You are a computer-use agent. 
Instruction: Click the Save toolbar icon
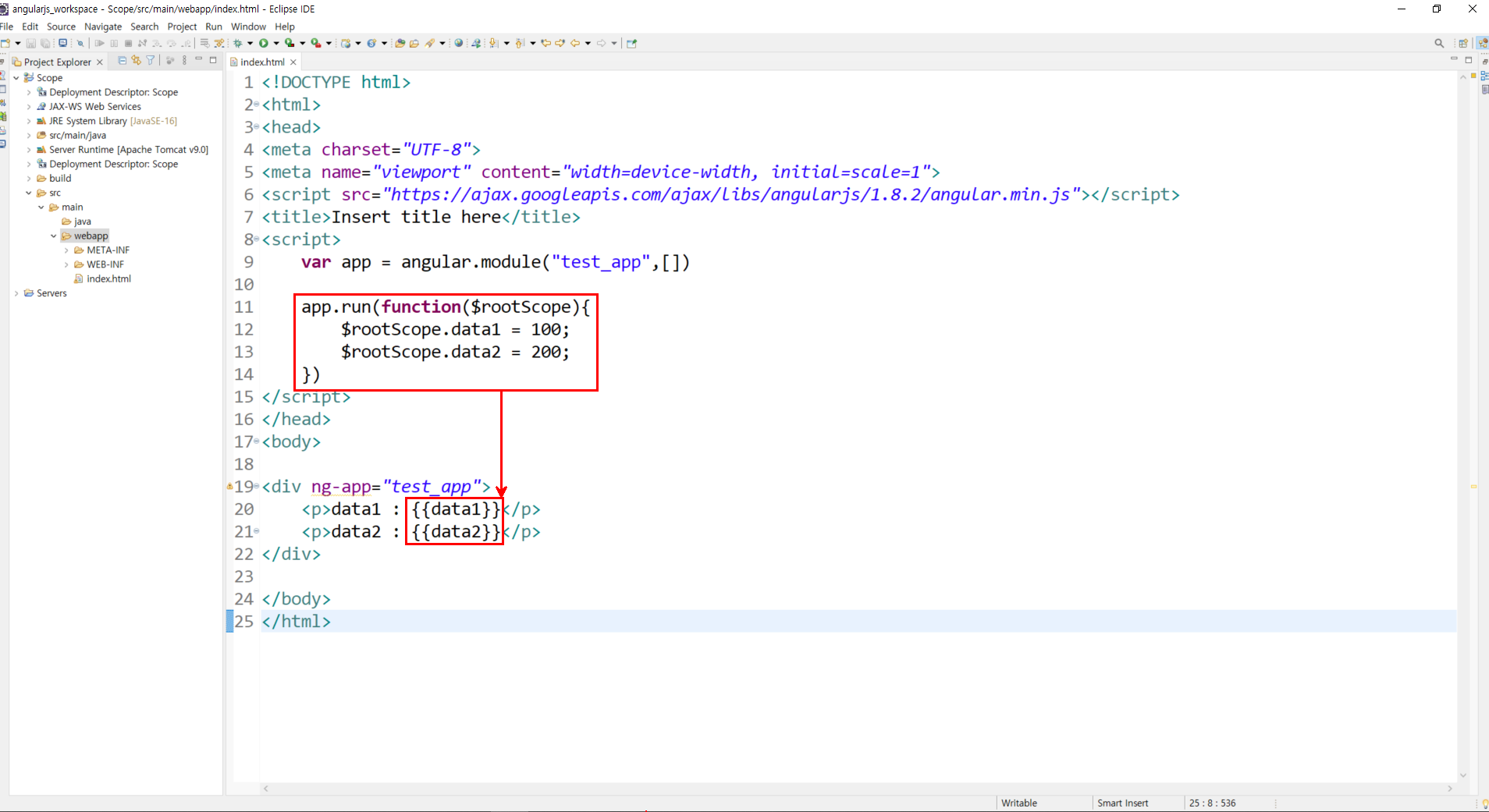pos(31,43)
